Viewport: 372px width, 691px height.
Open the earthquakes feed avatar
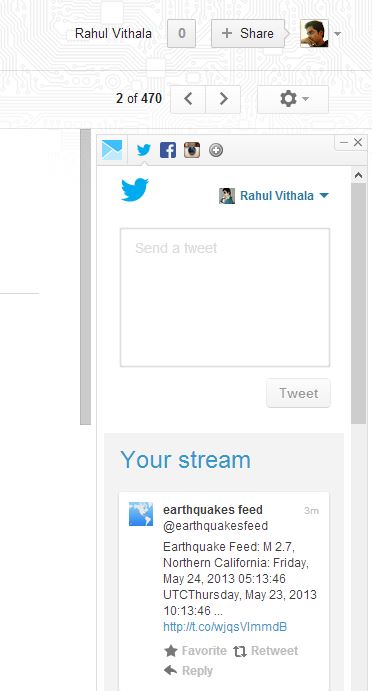(141, 514)
